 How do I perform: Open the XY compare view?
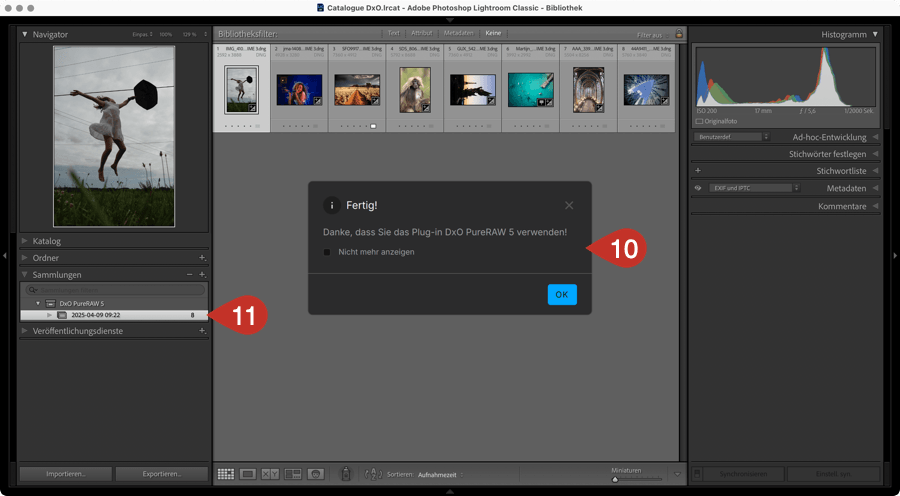[270, 474]
